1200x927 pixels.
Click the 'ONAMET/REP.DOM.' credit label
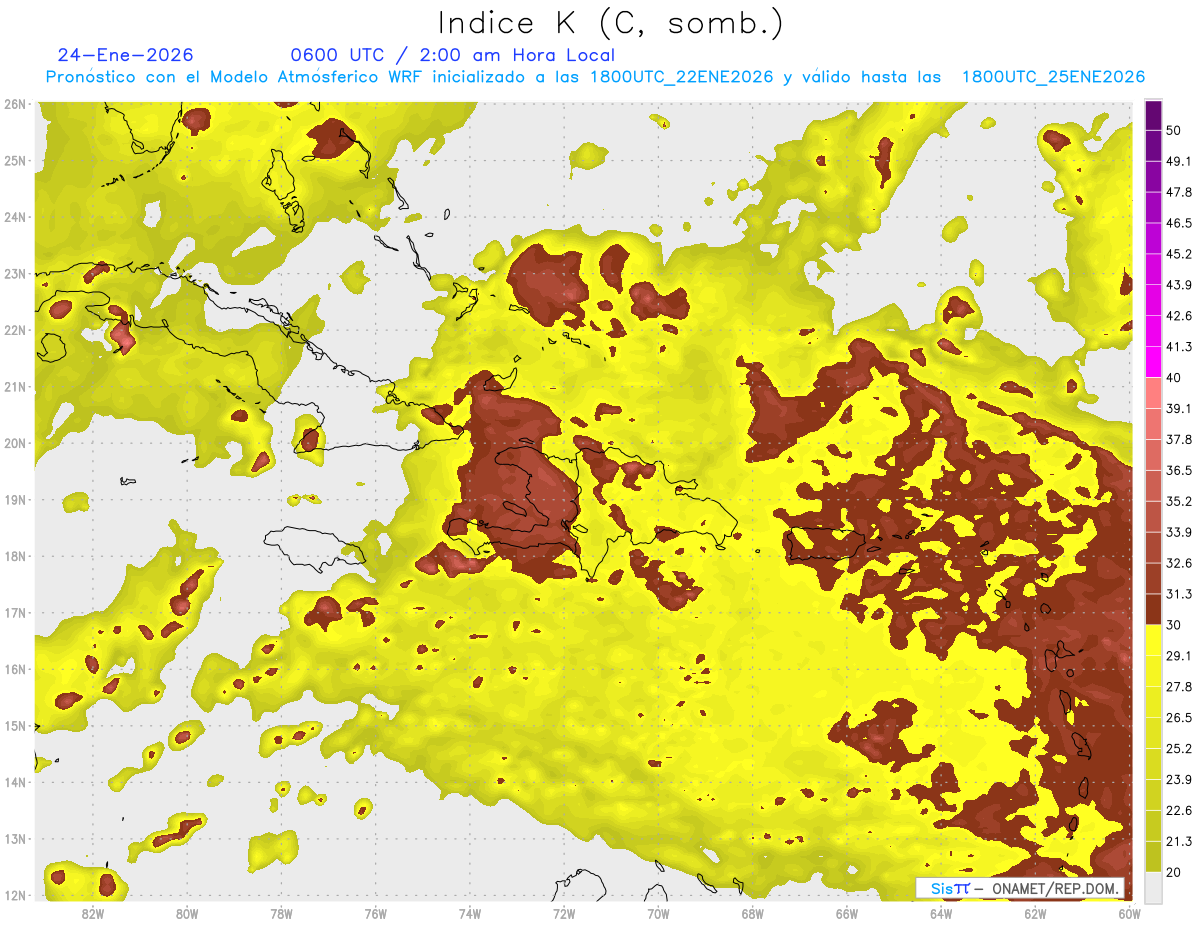[x=1056, y=888]
